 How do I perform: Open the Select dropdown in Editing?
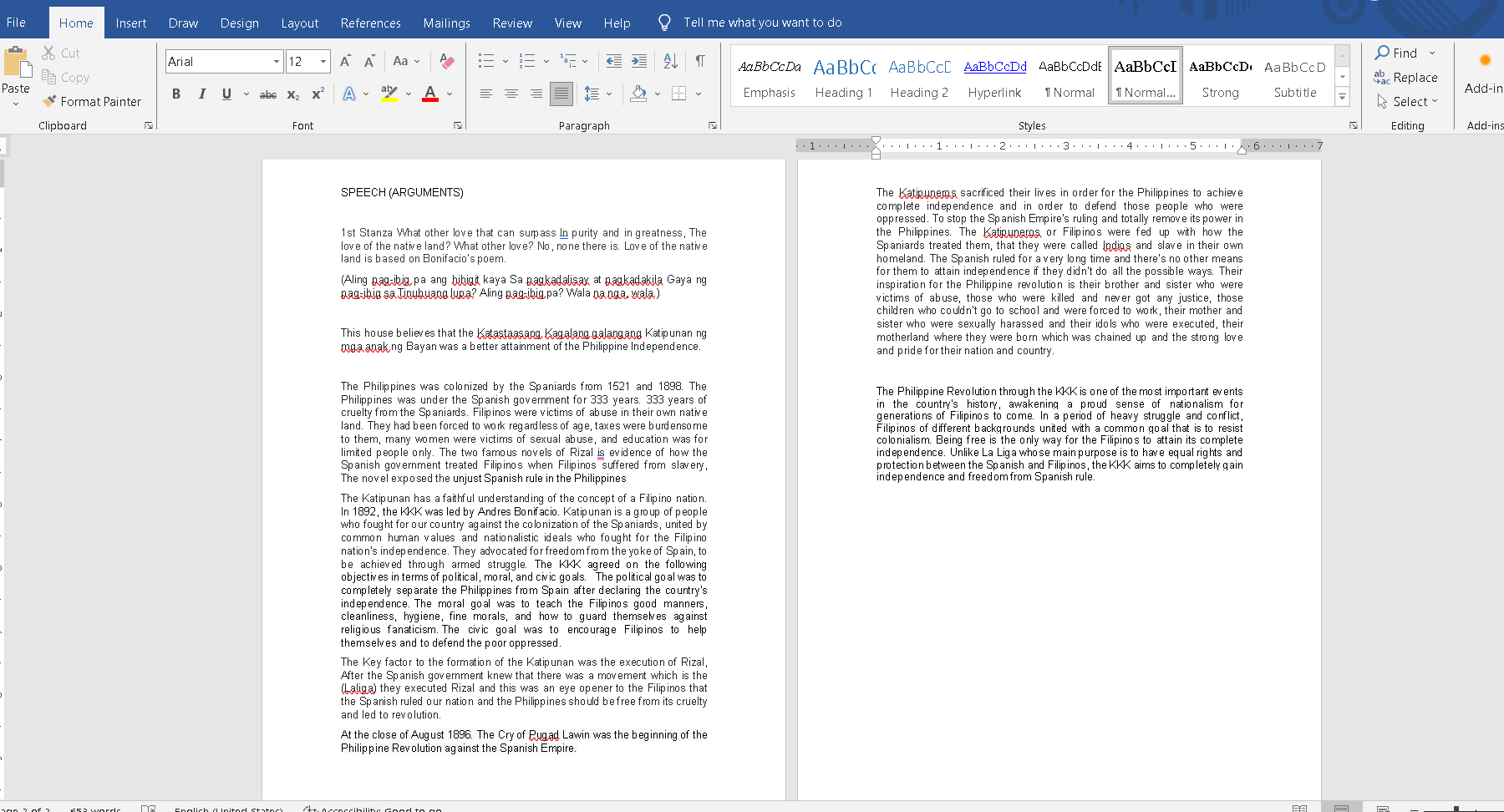click(1408, 101)
